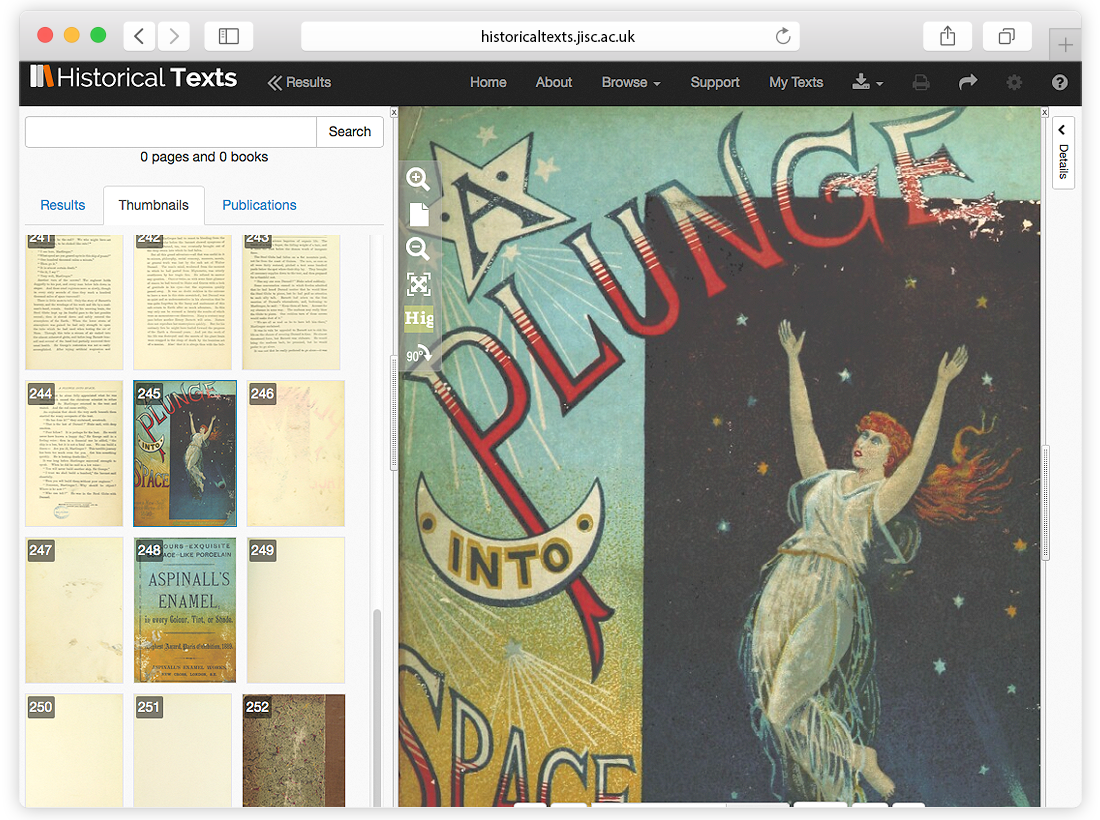1100x820 pixels.
Task: Open page thumbnail 251
Action: [182, 751]
